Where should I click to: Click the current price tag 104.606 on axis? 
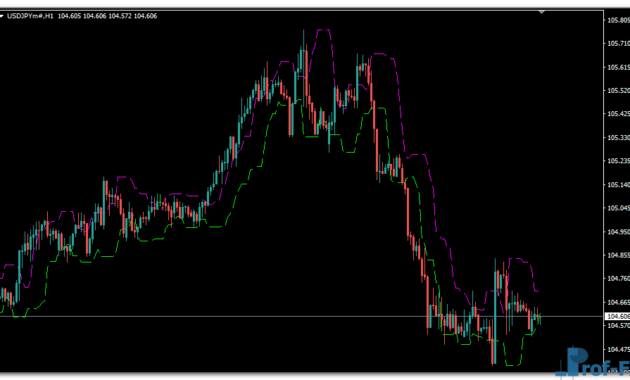(x=618, y=317)
